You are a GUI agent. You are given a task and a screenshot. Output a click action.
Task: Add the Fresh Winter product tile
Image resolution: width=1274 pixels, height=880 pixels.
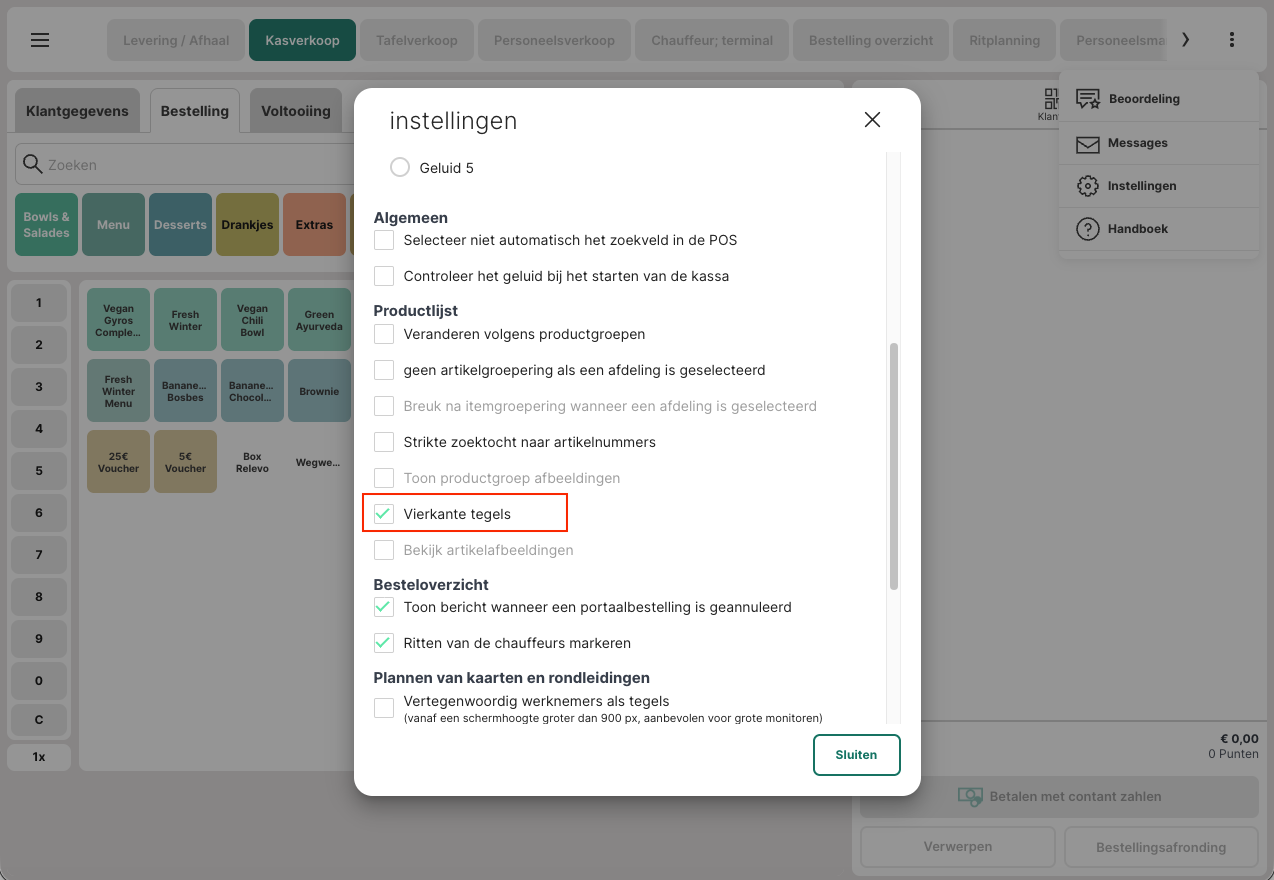coord(185,321)
